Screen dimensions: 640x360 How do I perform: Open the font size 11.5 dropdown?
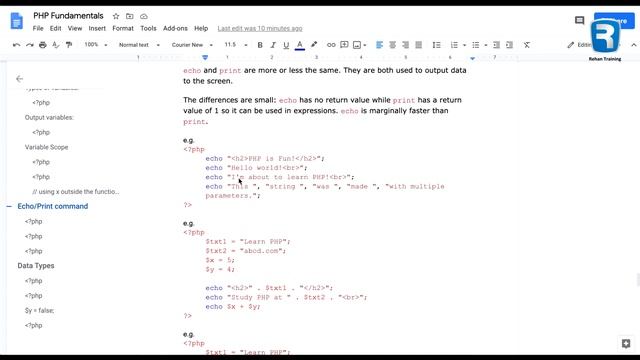pyautogui.click(x=236, y=45)
